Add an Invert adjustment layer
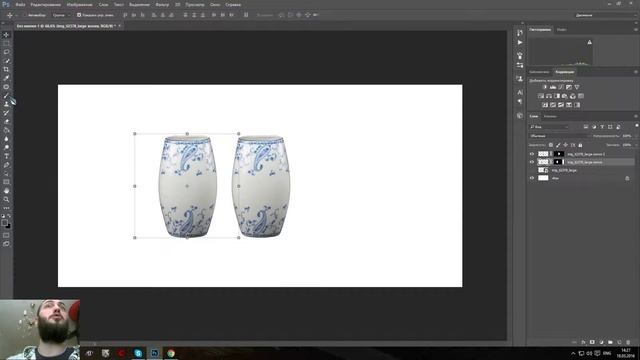The image size is (640, 360). (544, 105)
